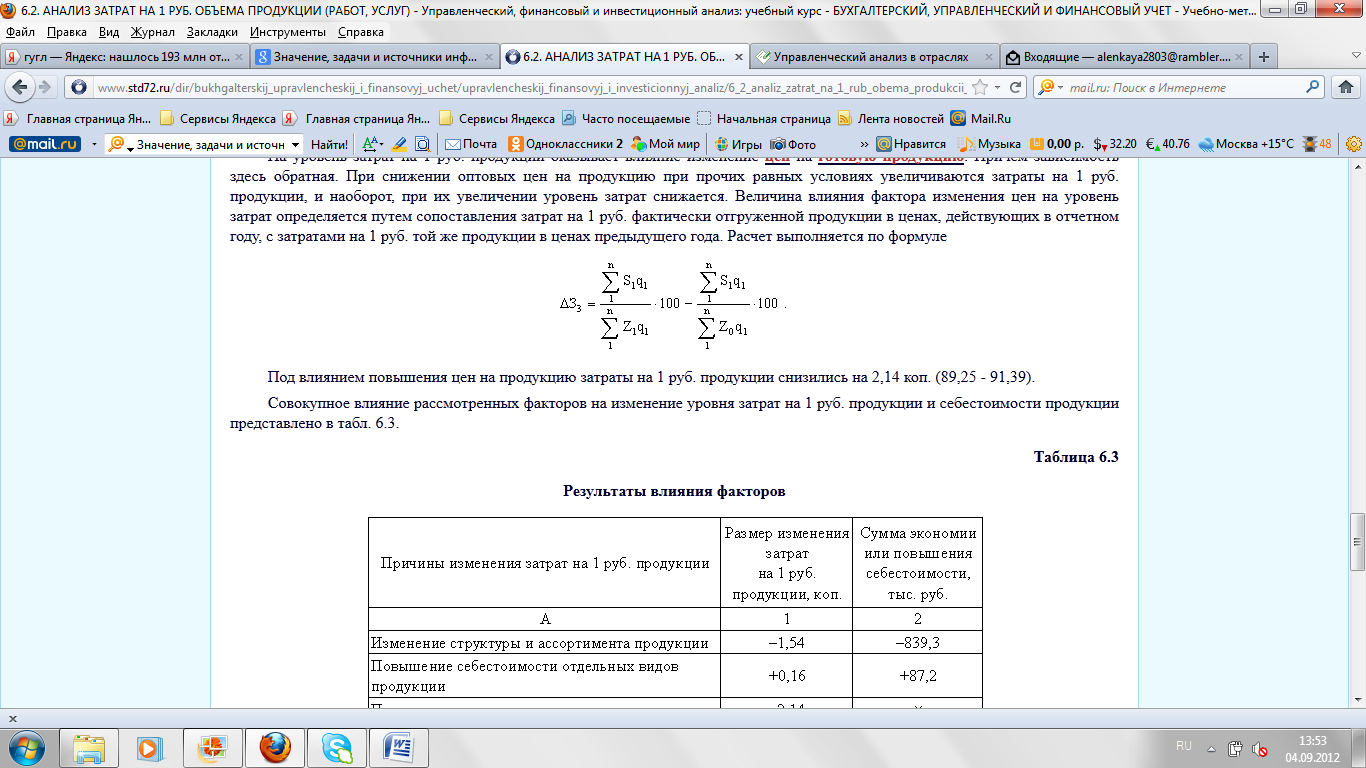Open the first Сервисы Яндекса bookmark folder

point(218,118)
